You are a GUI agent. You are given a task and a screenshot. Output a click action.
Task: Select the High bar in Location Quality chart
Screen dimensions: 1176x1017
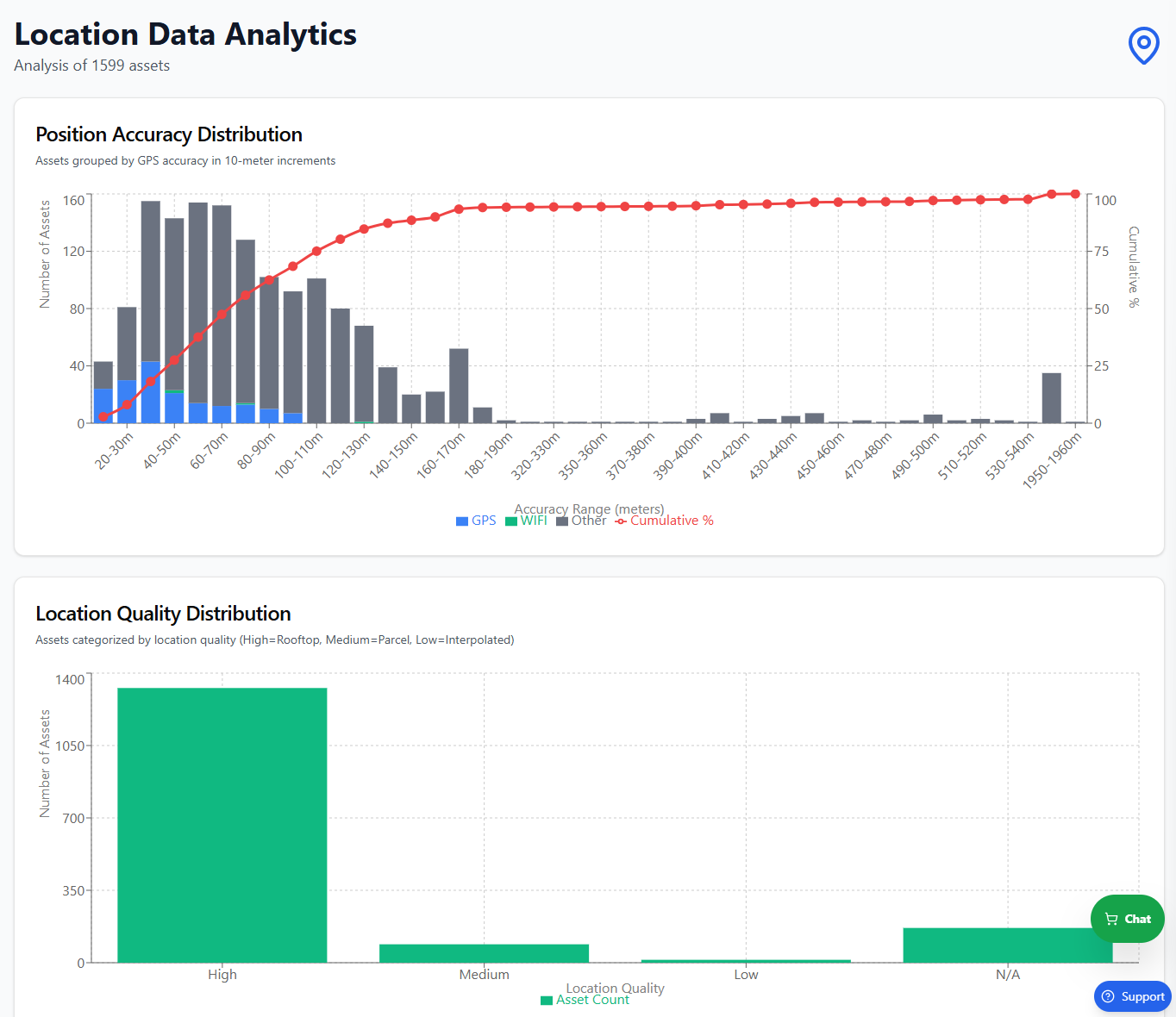[222, 823]
